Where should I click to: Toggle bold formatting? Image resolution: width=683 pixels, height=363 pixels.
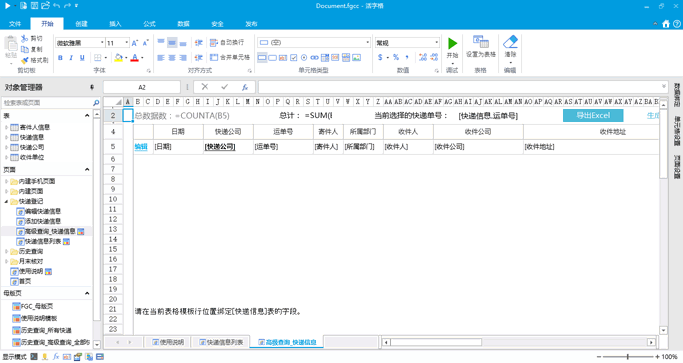pos(60,58)
